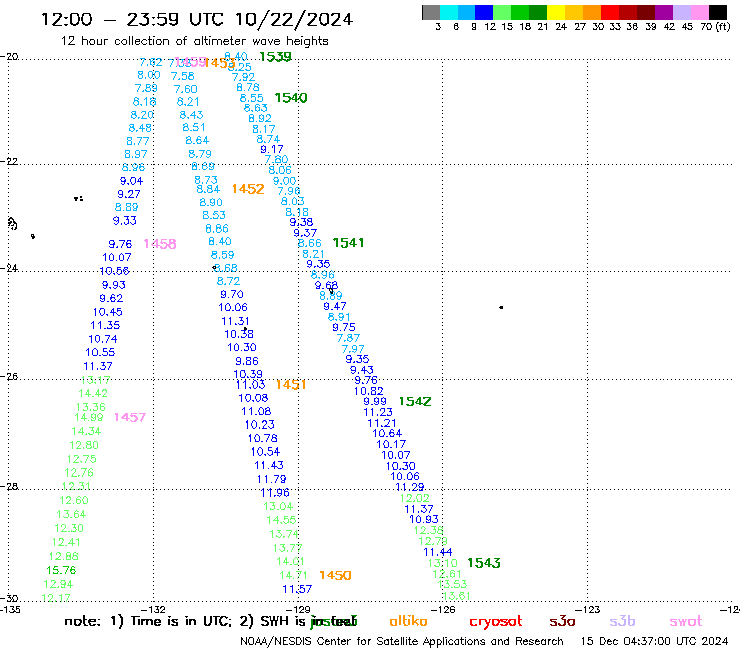Click the 12.94 wave height value

tap(59, 584)
